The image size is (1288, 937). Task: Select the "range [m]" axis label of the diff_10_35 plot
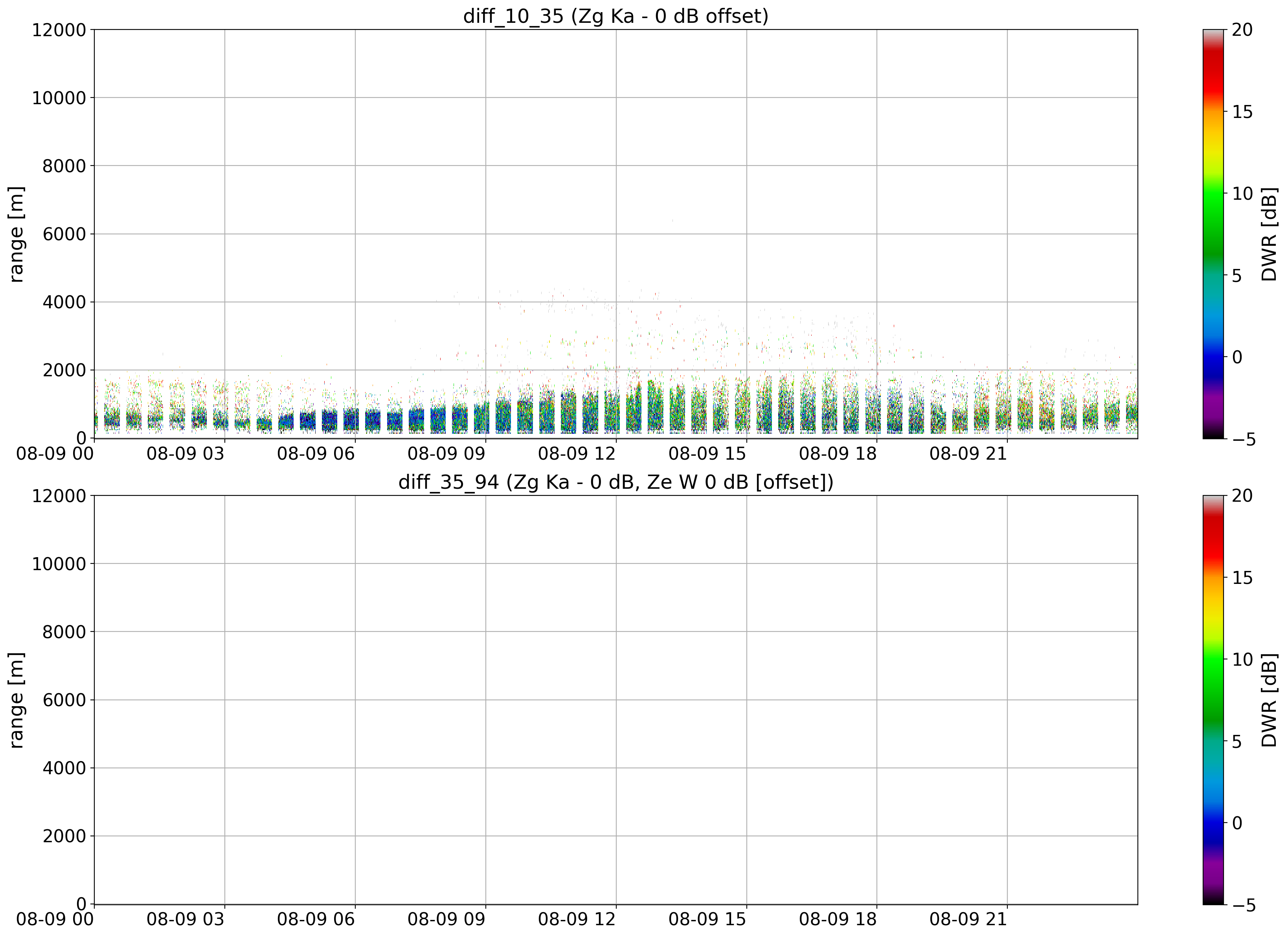tap(17, 234)
